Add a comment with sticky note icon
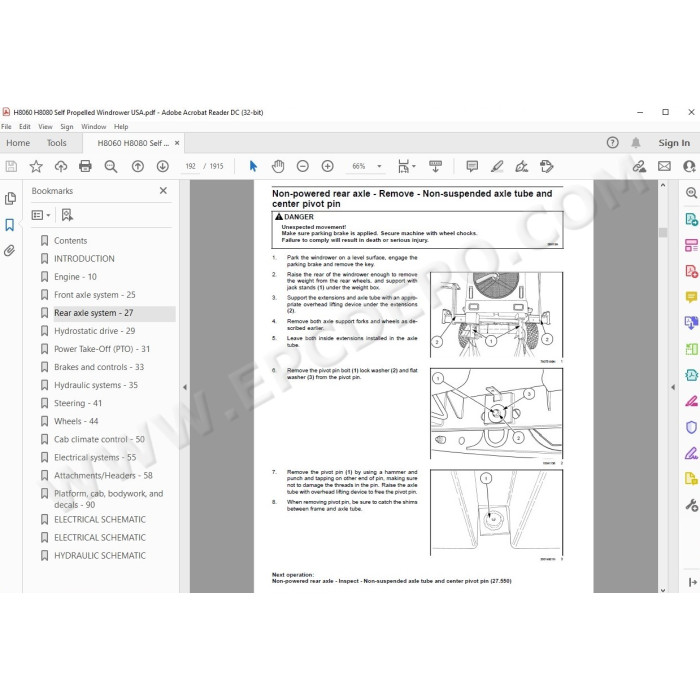Screen dimensions: 700x700 coord(472,167)
